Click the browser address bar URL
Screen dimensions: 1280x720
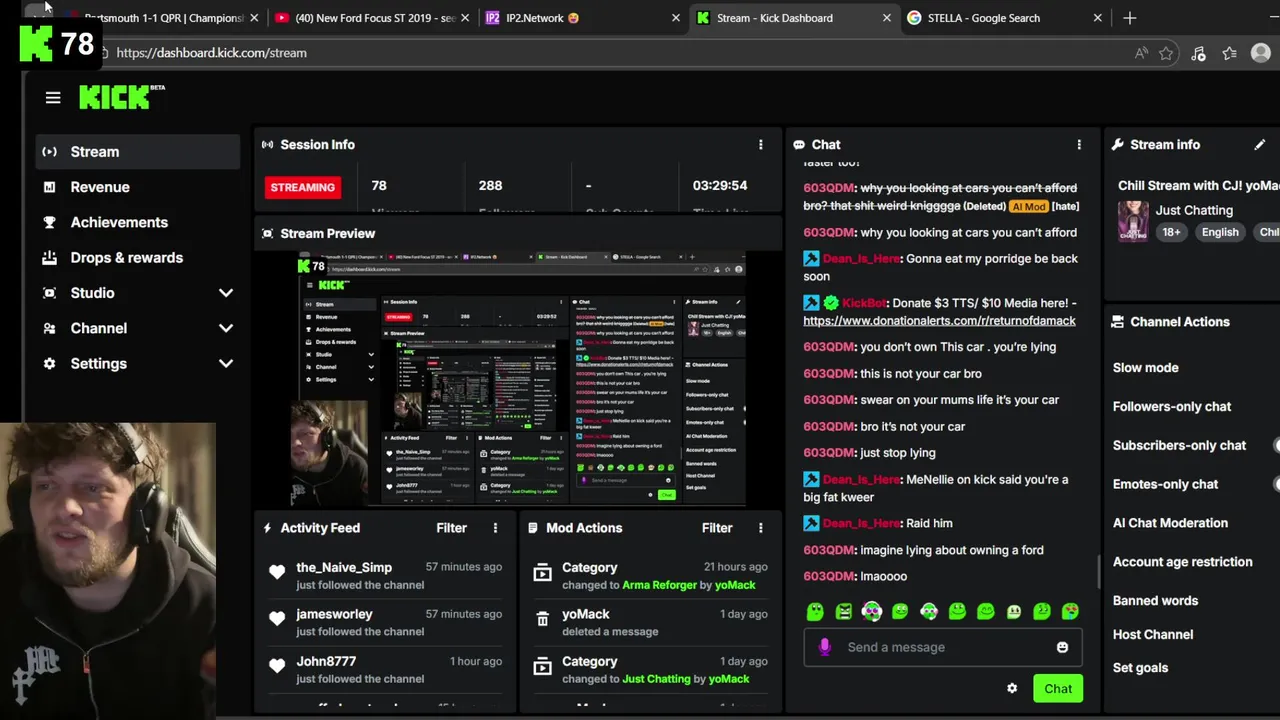(211, 53)
